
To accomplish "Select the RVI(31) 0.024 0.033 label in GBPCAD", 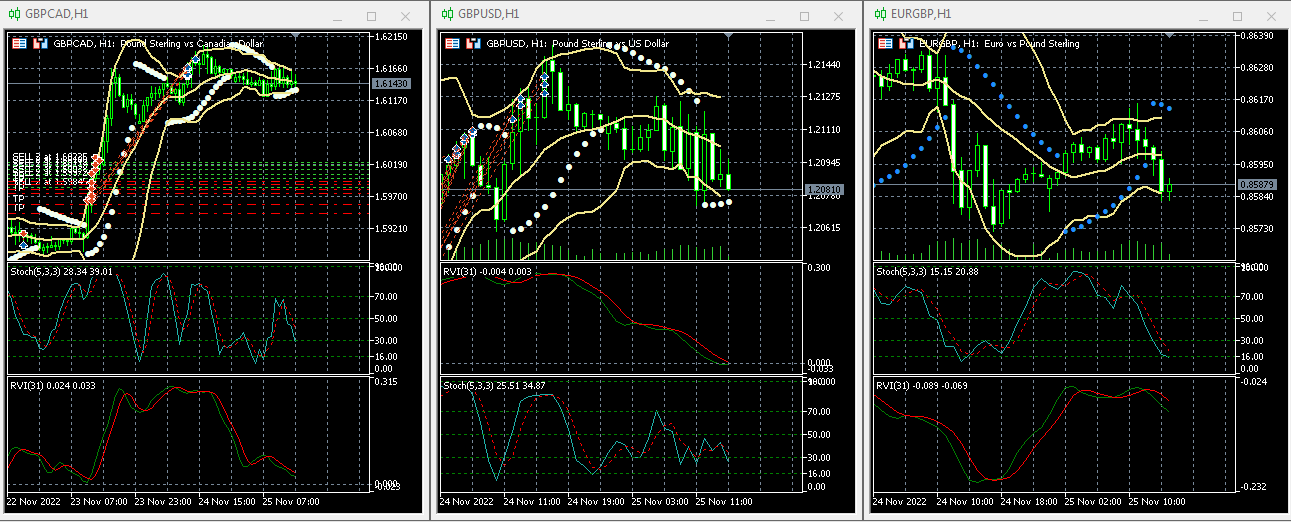I will click(x=51, y=385).
